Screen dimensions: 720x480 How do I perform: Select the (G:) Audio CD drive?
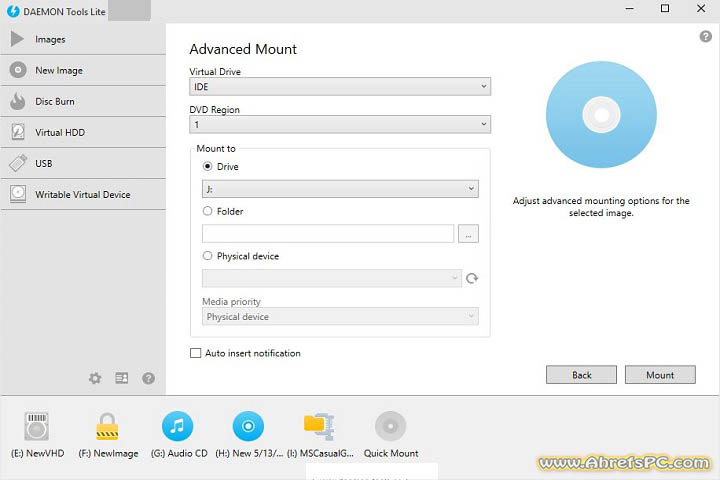pyautogui.click(x=178, y=426)
